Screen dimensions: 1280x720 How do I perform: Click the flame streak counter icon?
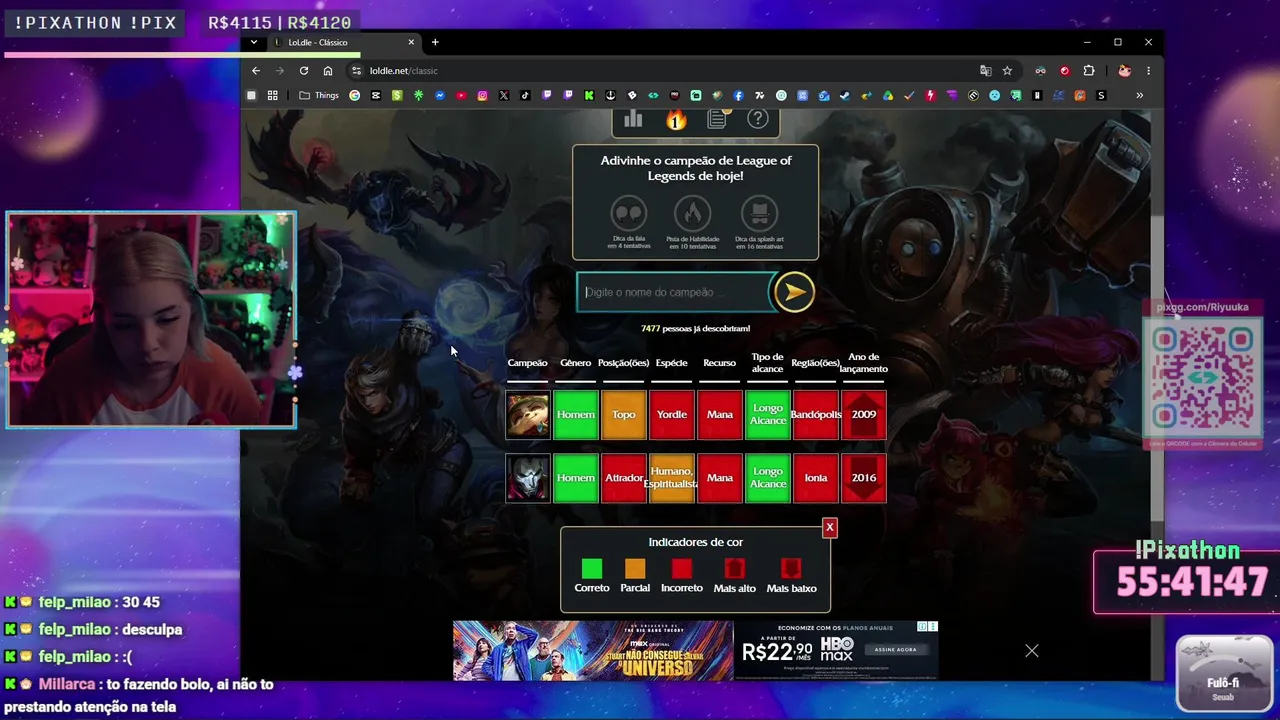tap(676, 120)
